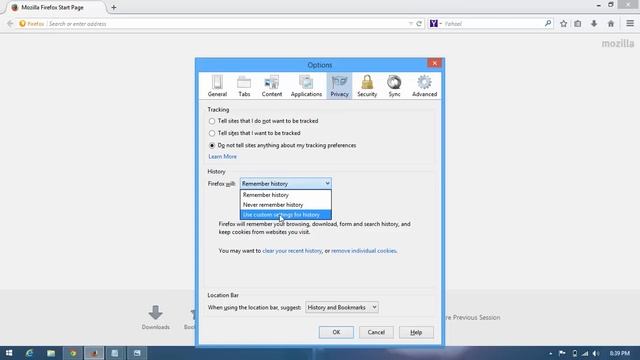This screenshot has width=640, height=360.
Task: Open File Explorer from the taskbar
Action: (x=51, y=353)
